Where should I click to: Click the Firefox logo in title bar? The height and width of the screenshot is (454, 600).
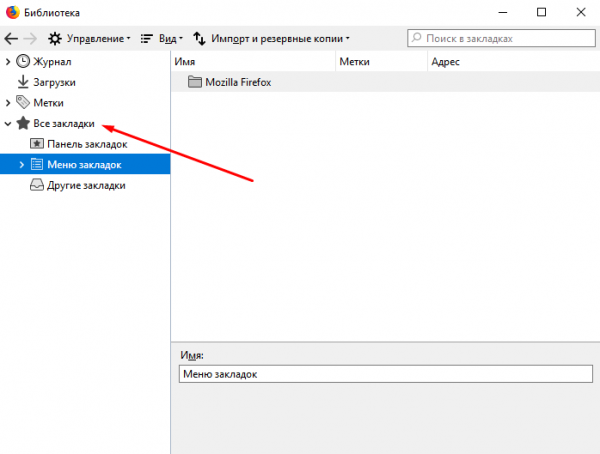[13, 12]
